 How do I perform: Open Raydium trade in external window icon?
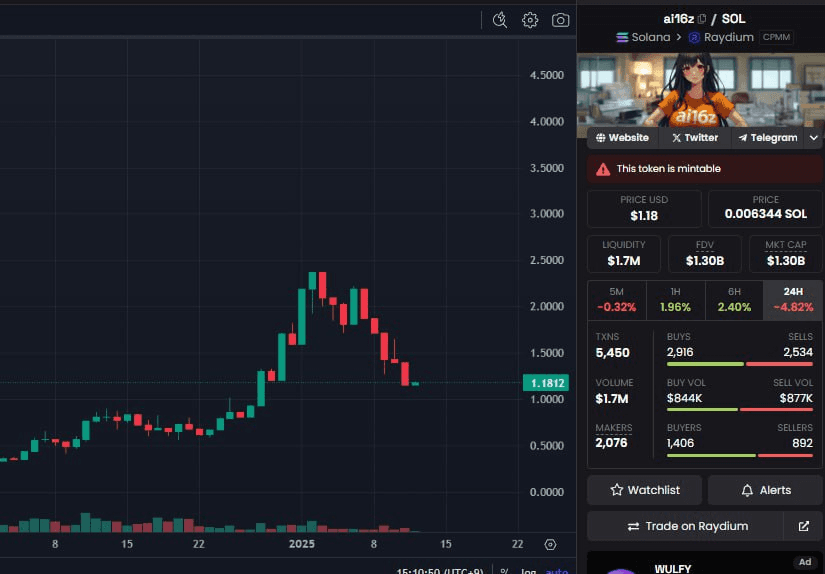coord(803,526)
